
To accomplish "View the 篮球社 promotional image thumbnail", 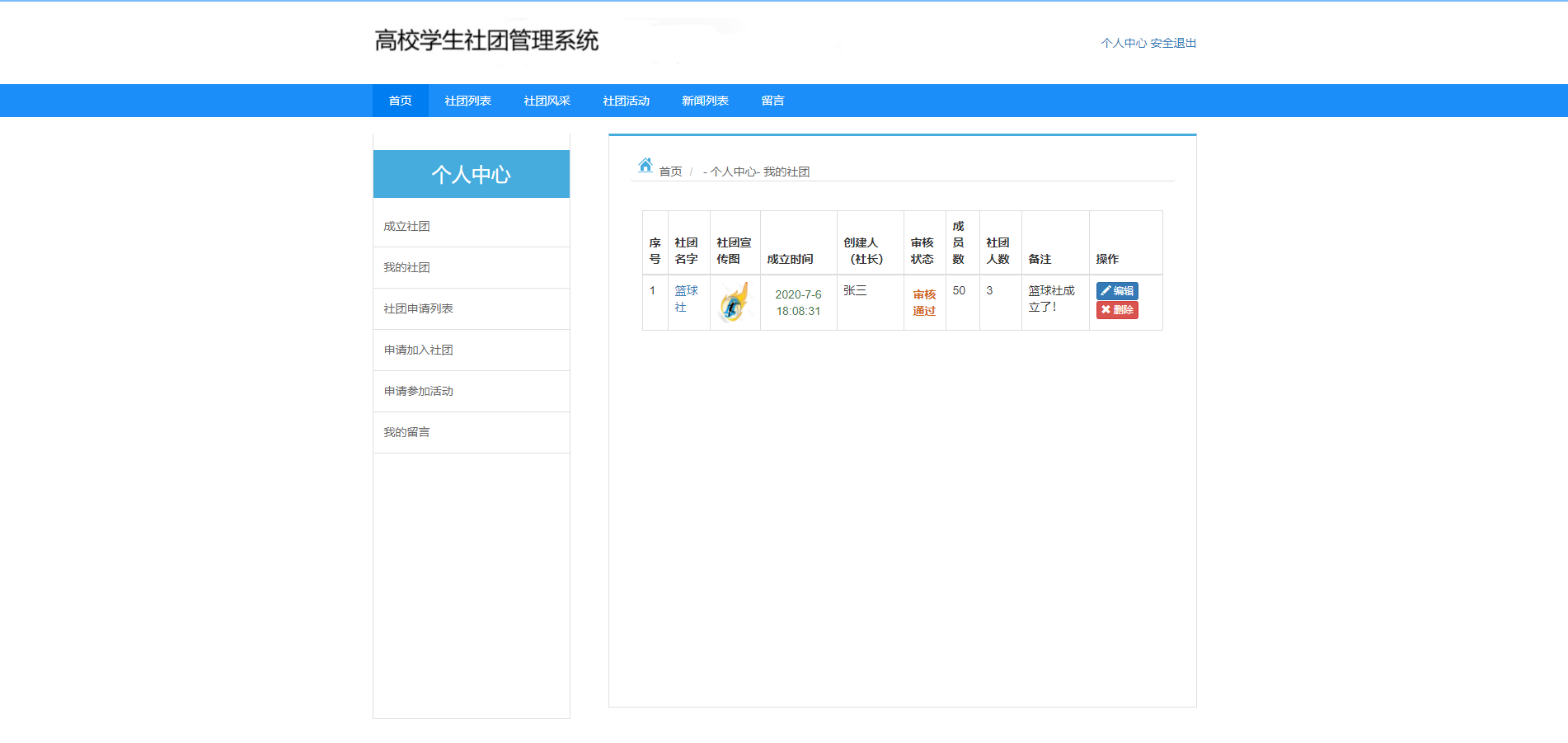I will click(734, 302).
